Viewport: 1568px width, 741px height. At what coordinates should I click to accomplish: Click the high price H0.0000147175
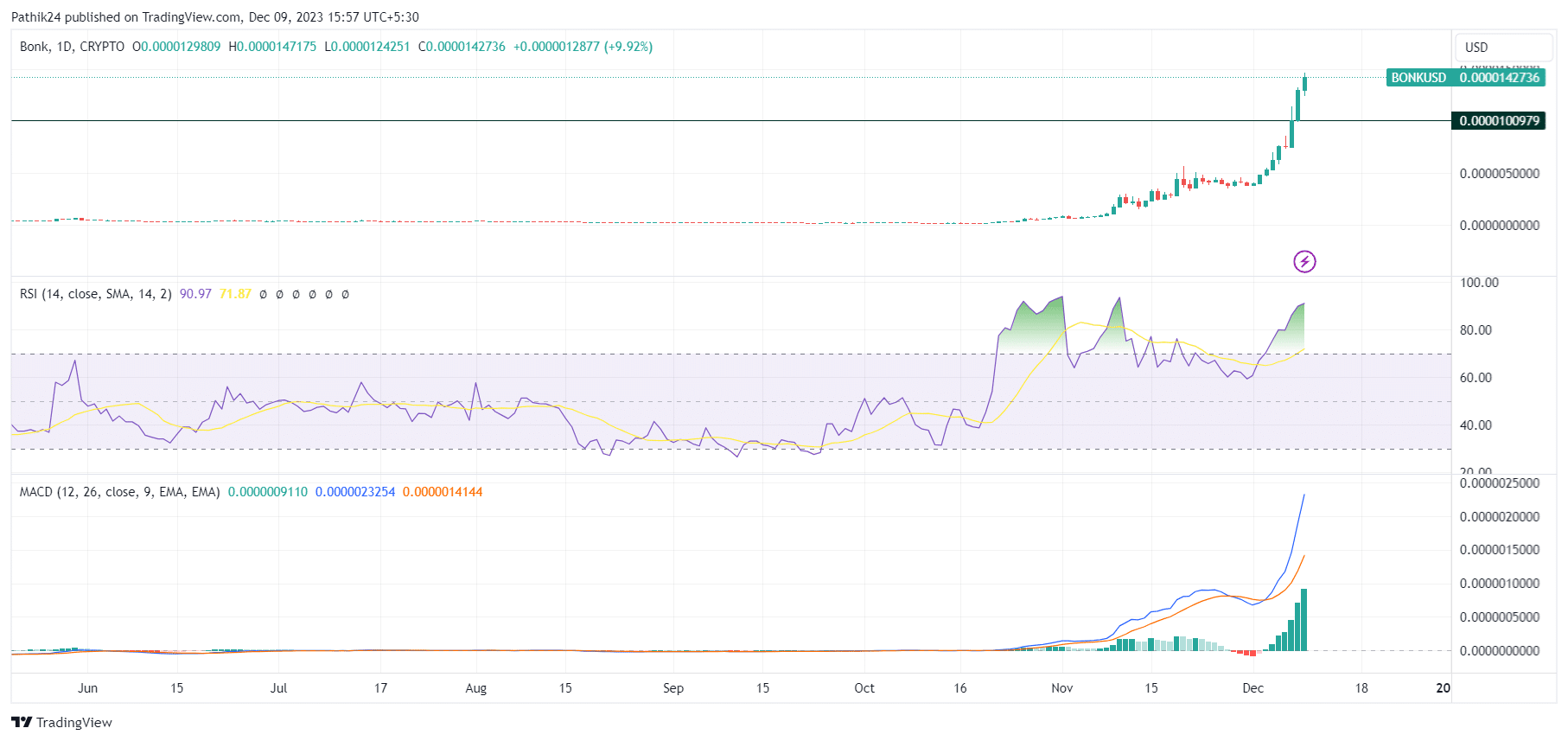[x=272, y=47]
